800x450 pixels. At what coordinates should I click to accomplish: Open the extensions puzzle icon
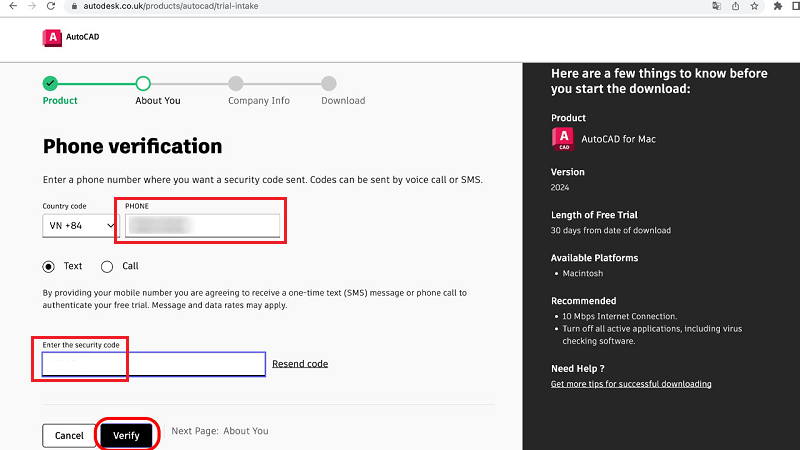point(778,6)
